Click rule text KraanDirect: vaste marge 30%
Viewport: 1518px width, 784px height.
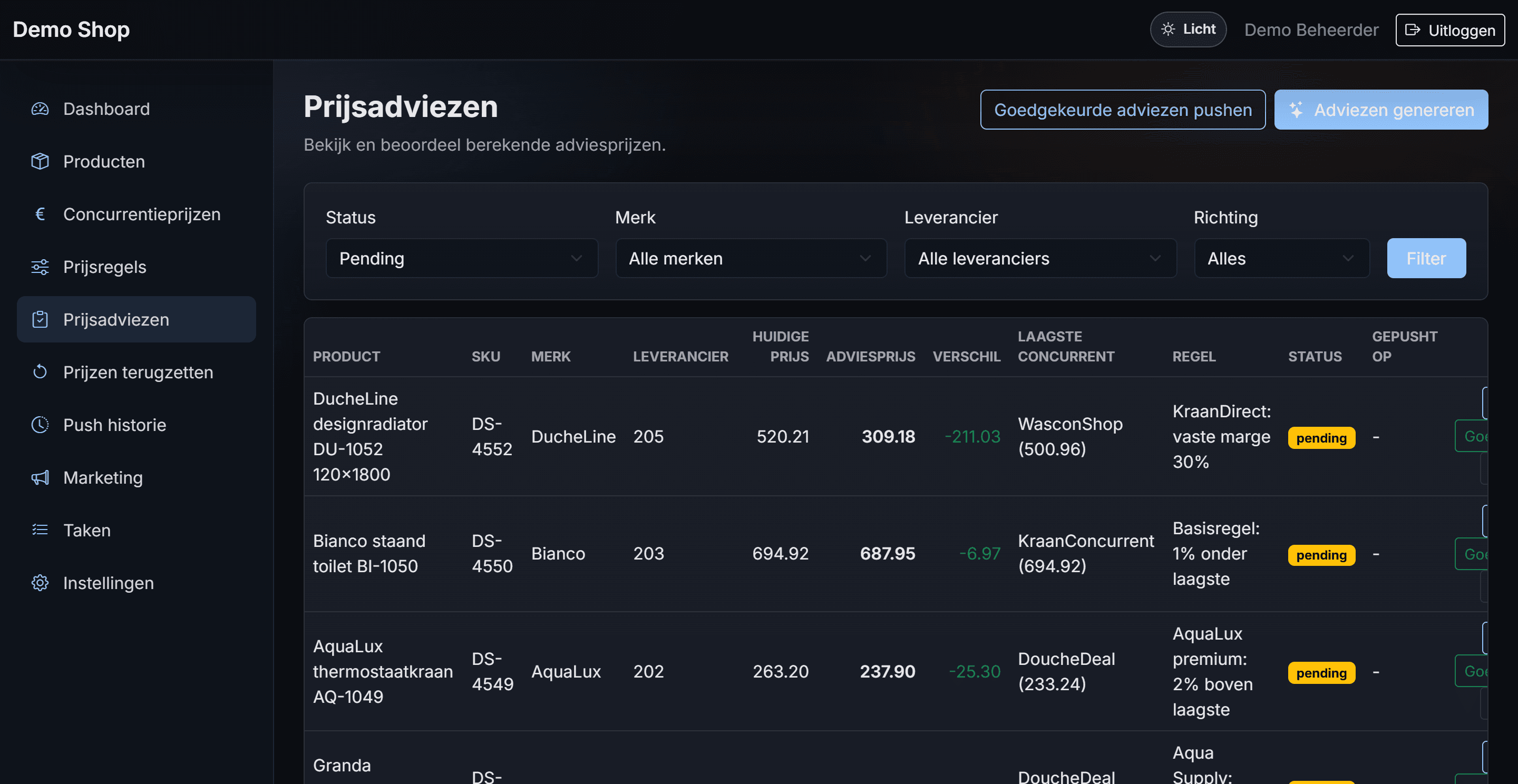click(1222, 436)
